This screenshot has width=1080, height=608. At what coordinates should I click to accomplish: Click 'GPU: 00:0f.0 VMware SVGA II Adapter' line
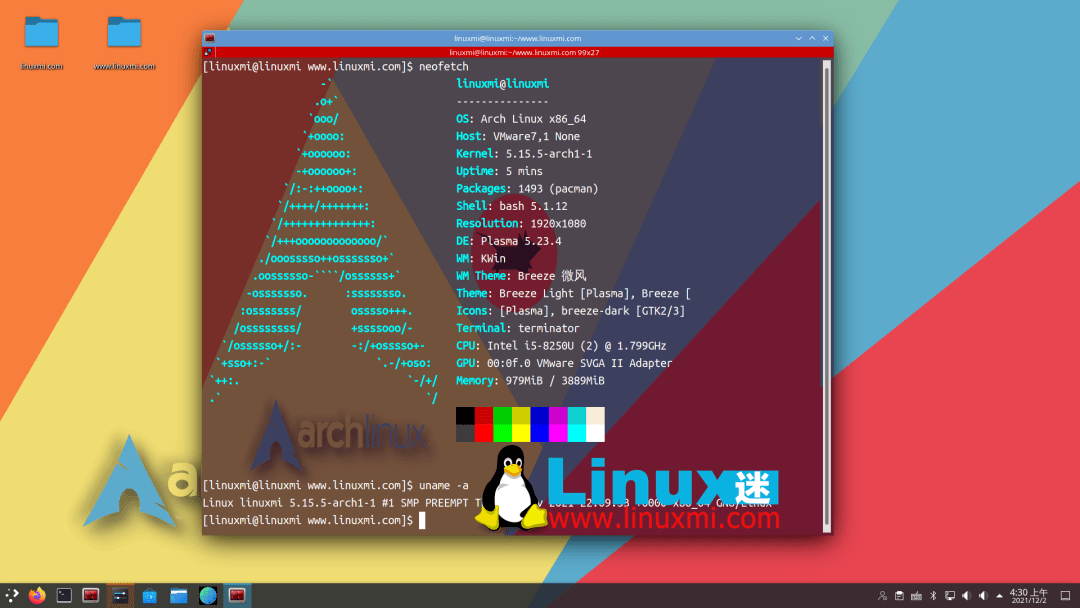click(x=564, y=364)
